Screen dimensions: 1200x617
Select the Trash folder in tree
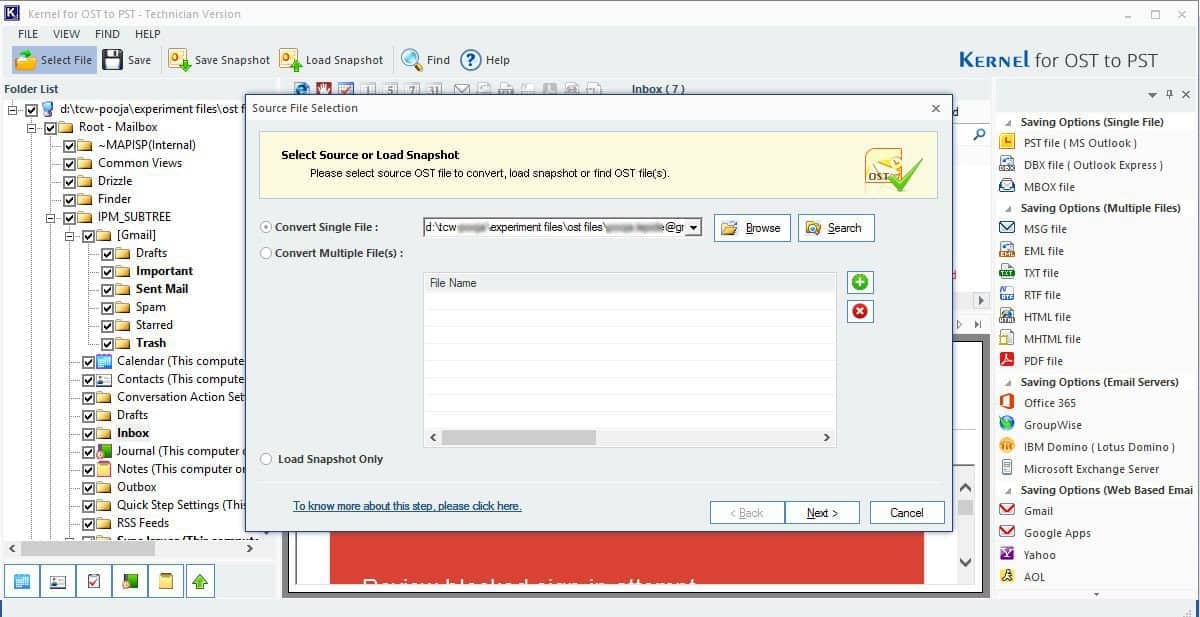click(x=151, y=343)
